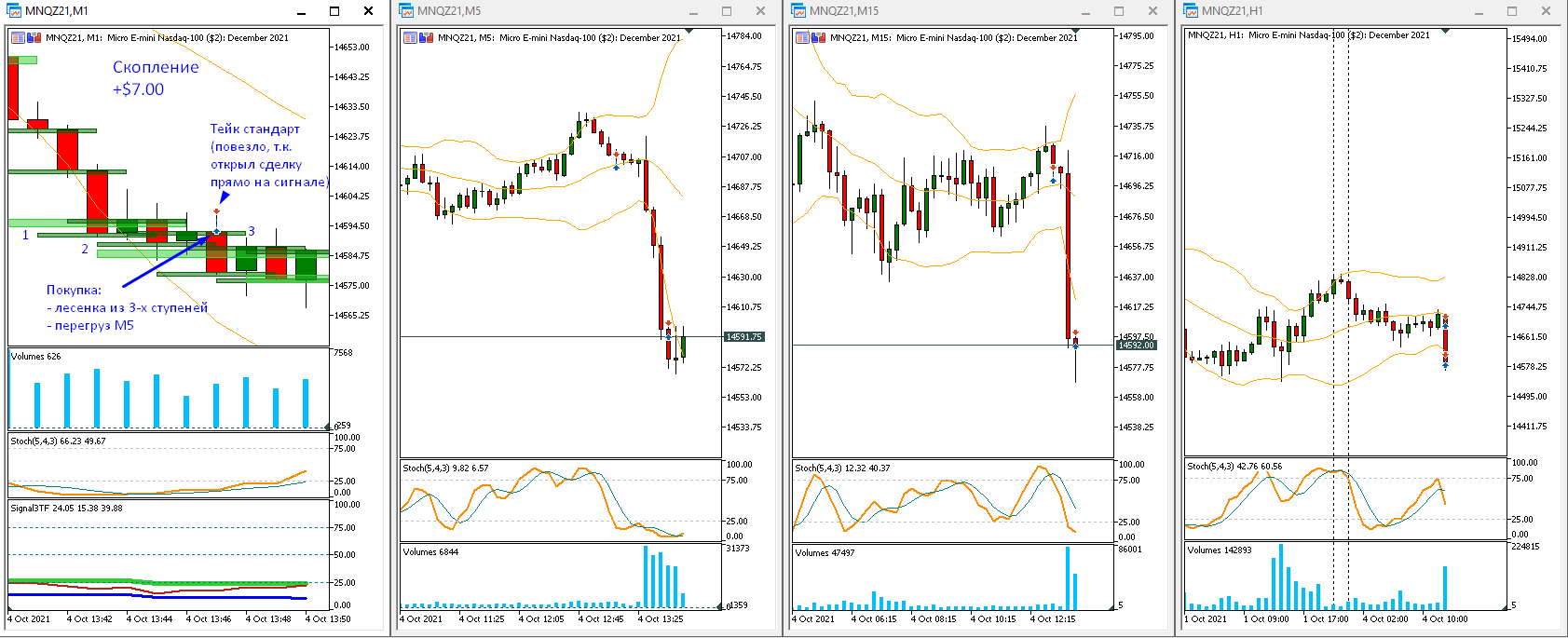Open Depth of Market icon on M1 chart
Image resolution: width=1568 pixels, height=638 pixels.
click(x=34, y=38)
